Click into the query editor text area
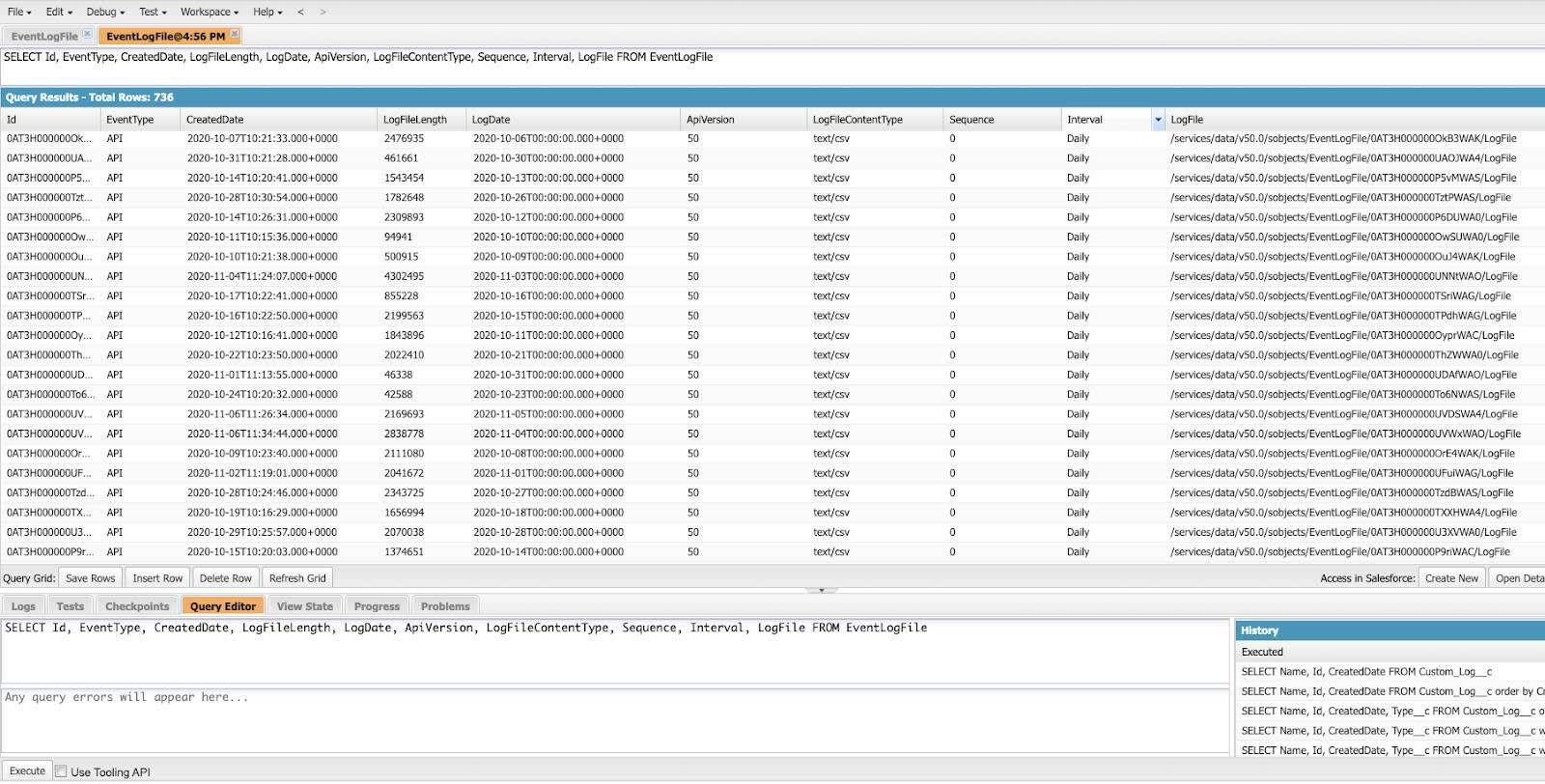 click(x=615, y=652)
